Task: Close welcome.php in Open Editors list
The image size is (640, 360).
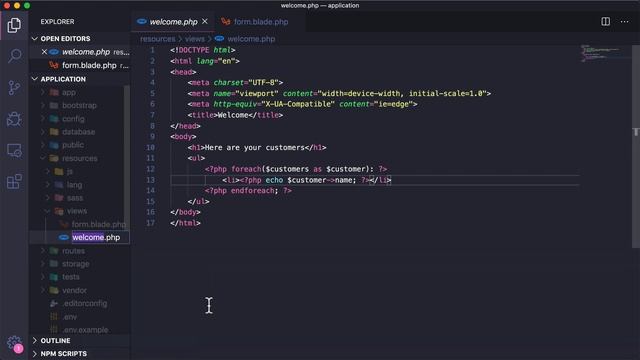Action: click(44, 52)
